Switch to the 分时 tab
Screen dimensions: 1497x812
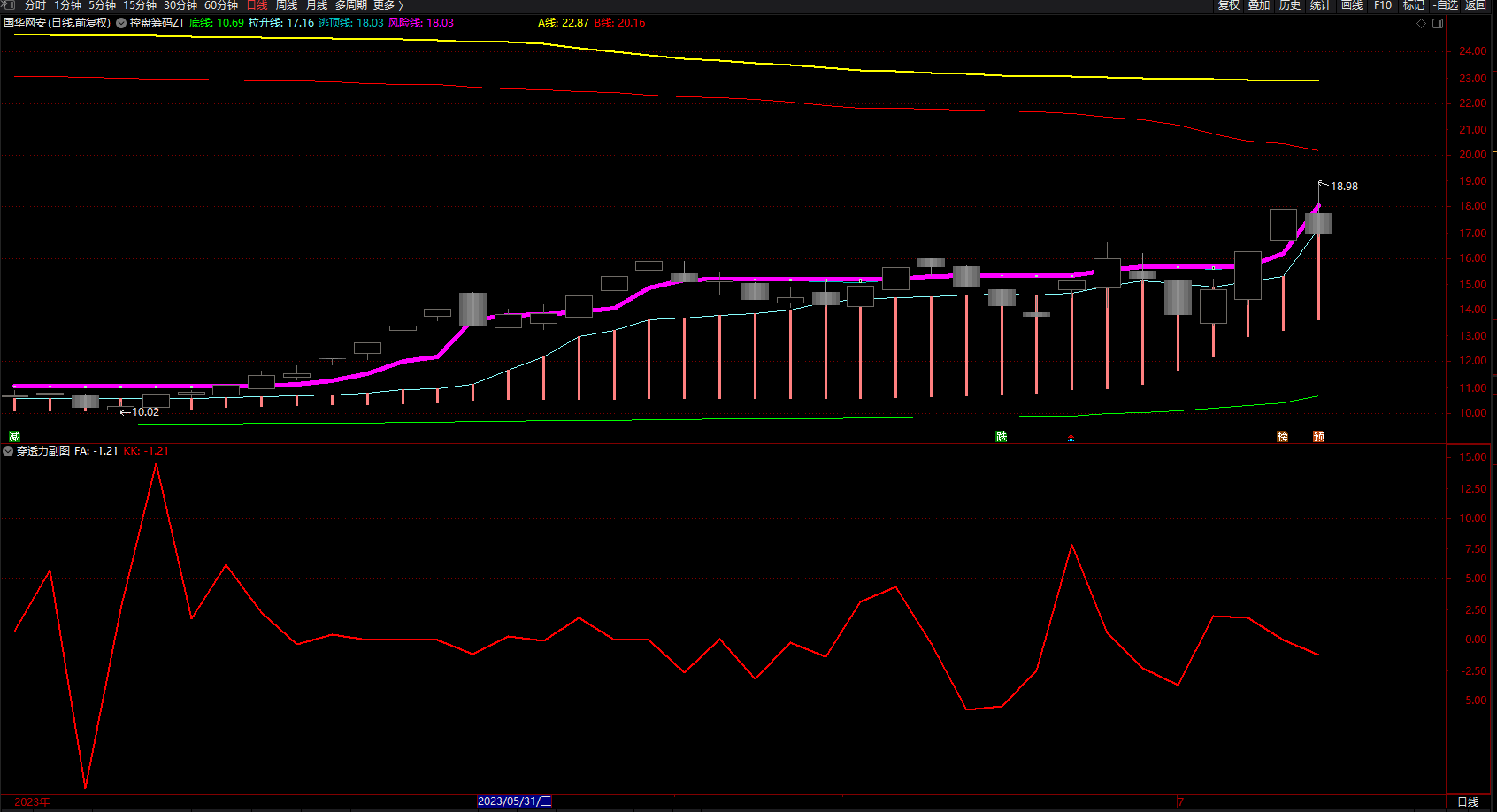pos(35,5)
